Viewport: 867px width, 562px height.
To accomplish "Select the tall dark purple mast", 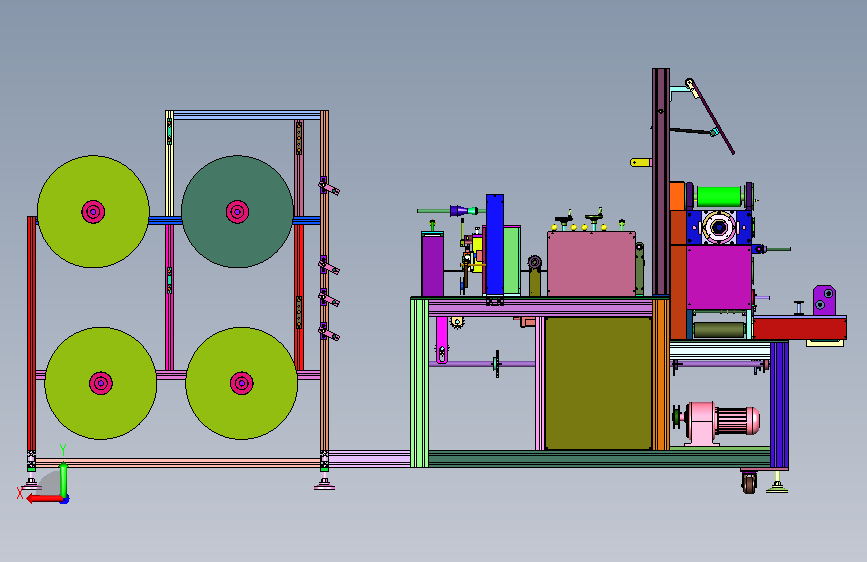I will tap(661, 183).
